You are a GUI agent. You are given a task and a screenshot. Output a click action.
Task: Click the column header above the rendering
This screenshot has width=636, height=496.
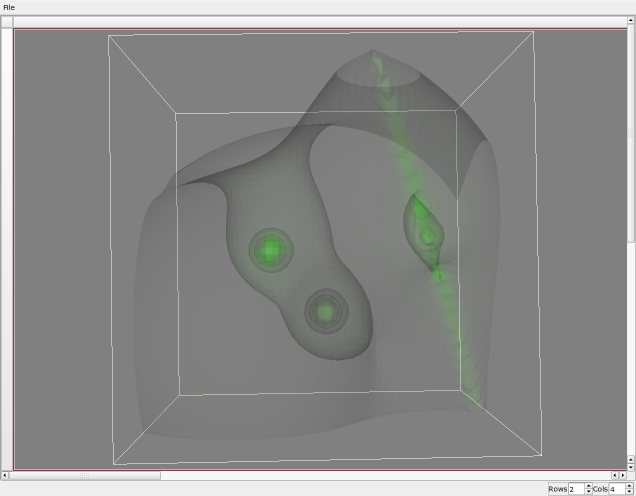coord(320,22)
